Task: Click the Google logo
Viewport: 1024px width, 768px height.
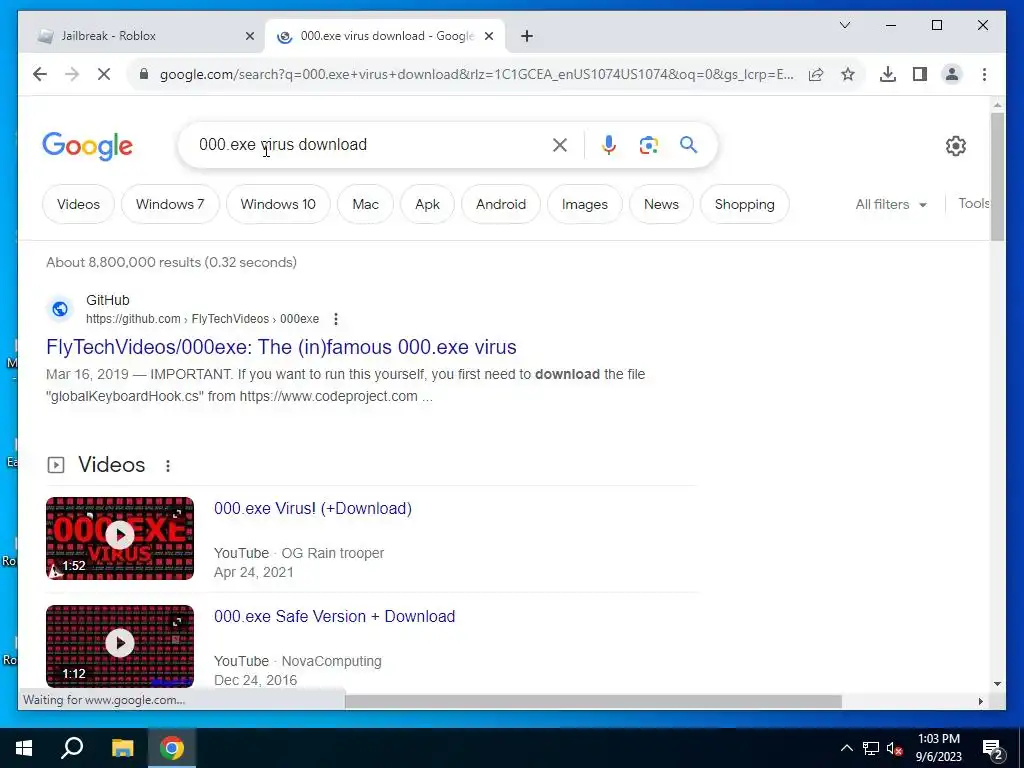Action: [x=88, y=146]
